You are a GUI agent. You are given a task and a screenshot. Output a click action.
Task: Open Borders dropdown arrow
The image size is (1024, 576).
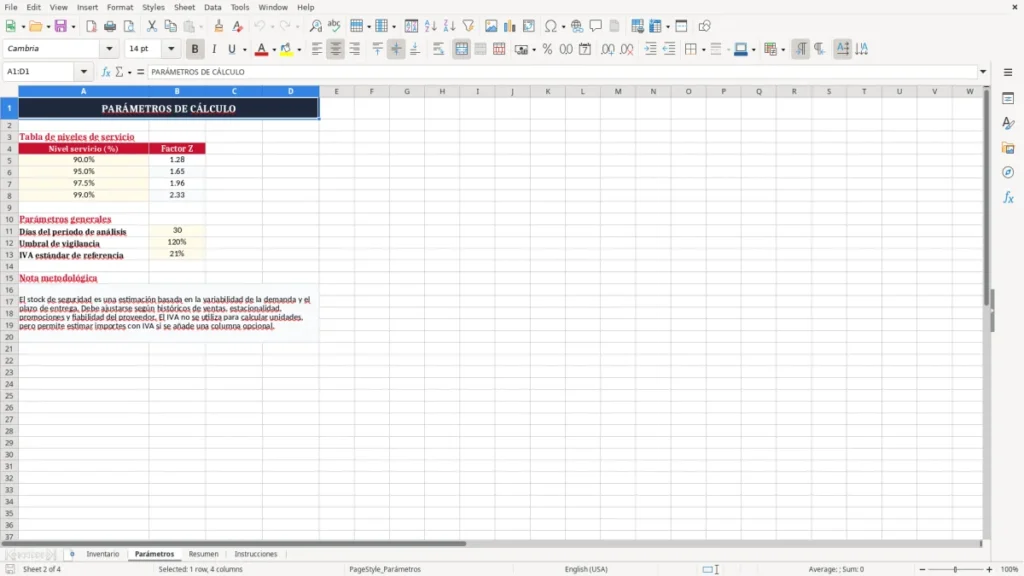[x=703, y=49]
